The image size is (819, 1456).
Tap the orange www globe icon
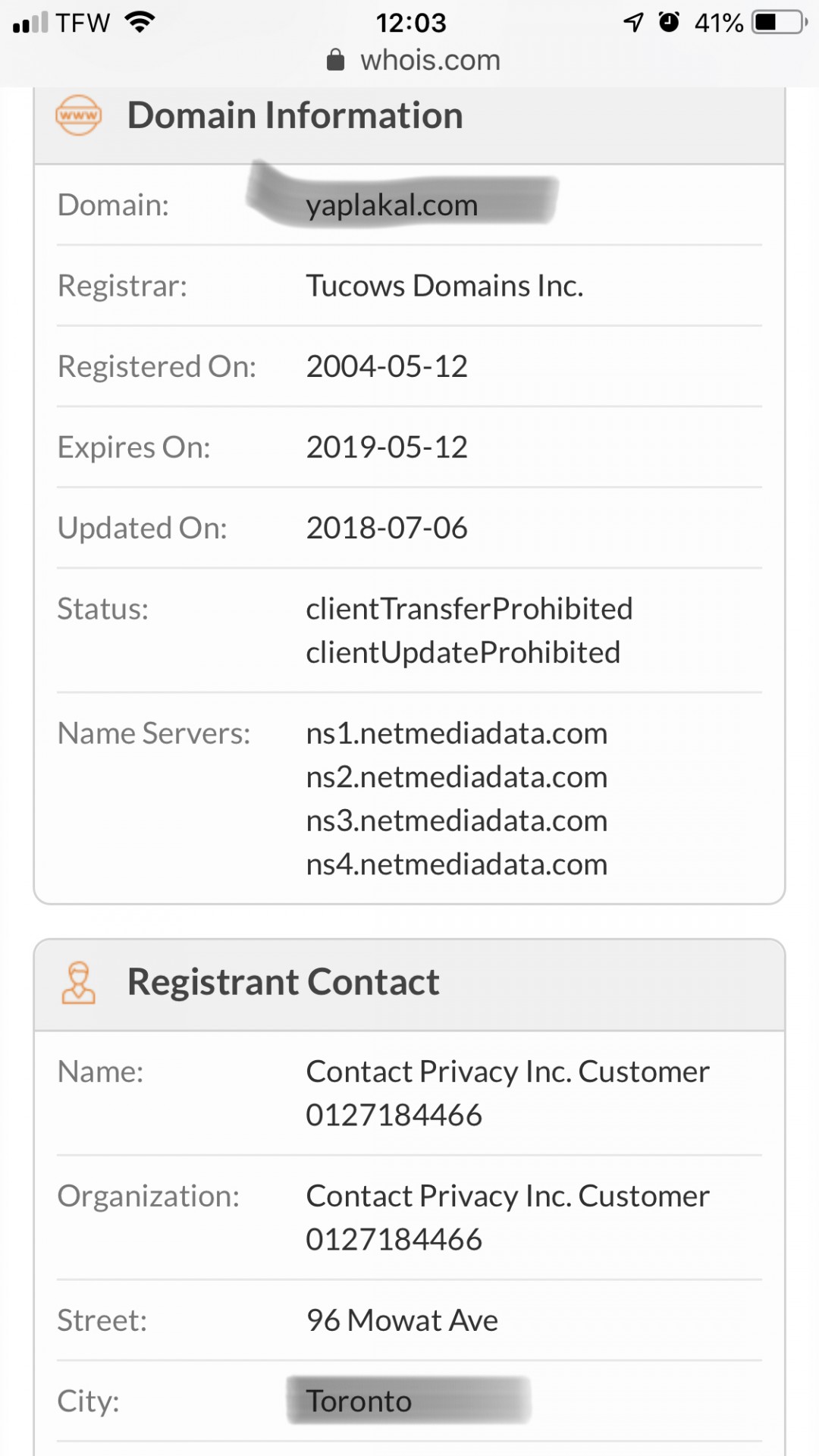pos(78,115)
